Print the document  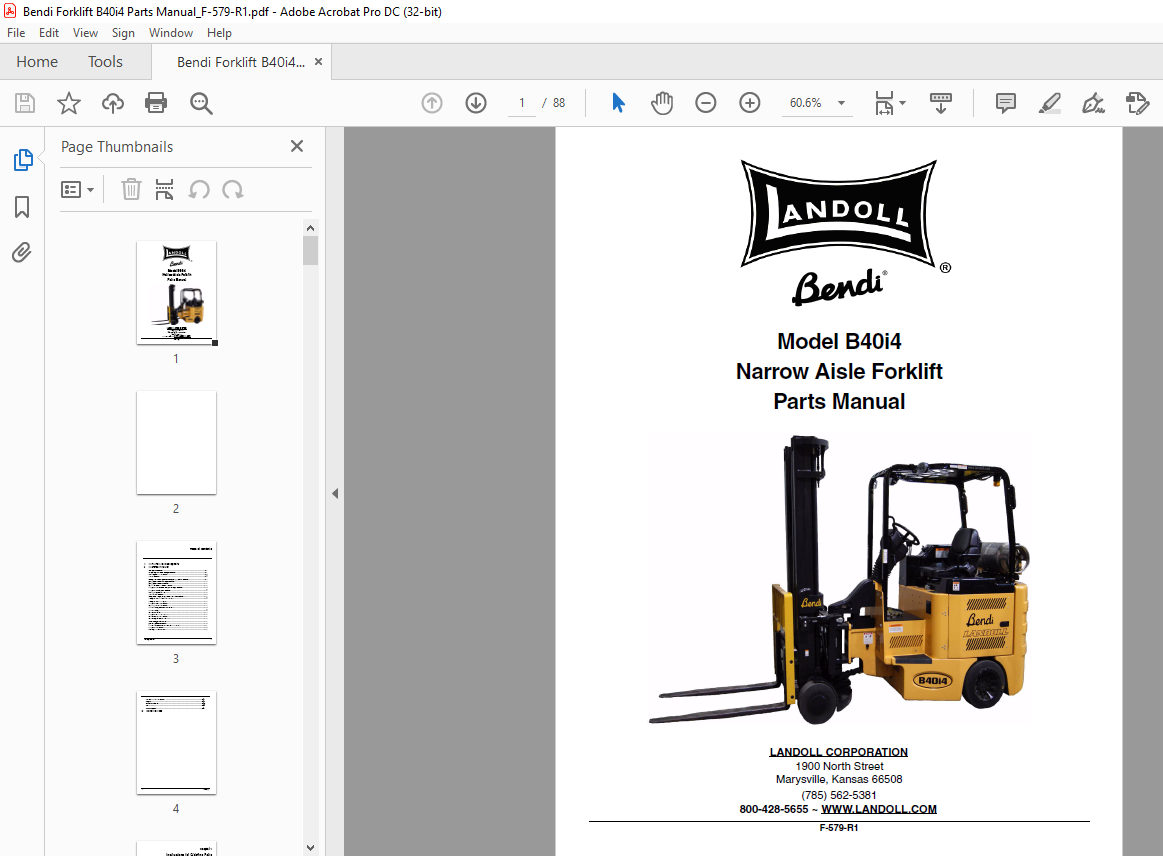[156, 103]
